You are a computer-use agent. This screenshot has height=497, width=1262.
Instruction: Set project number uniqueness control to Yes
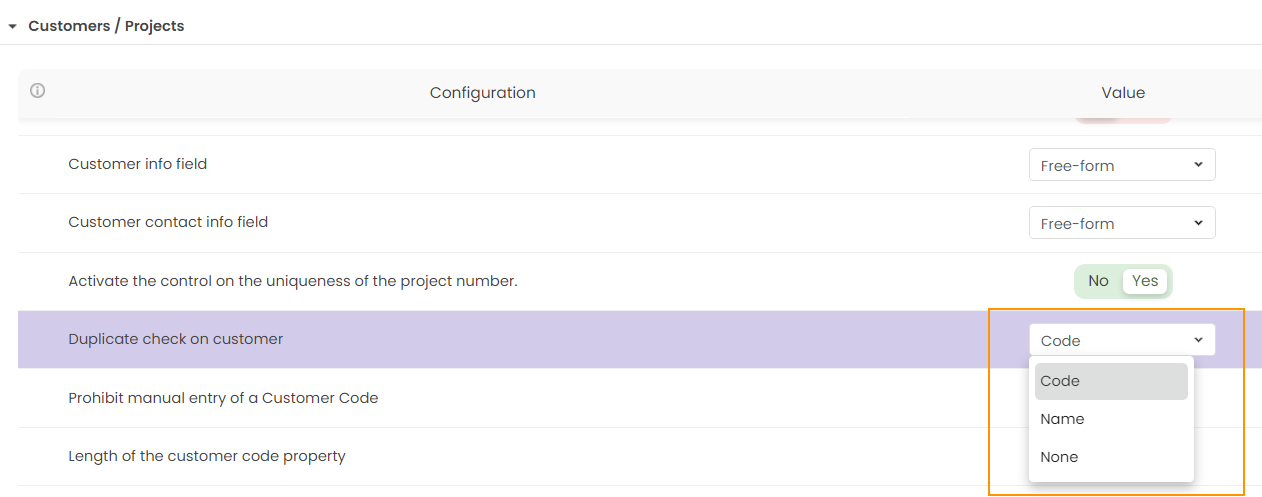pos(1145,281)
